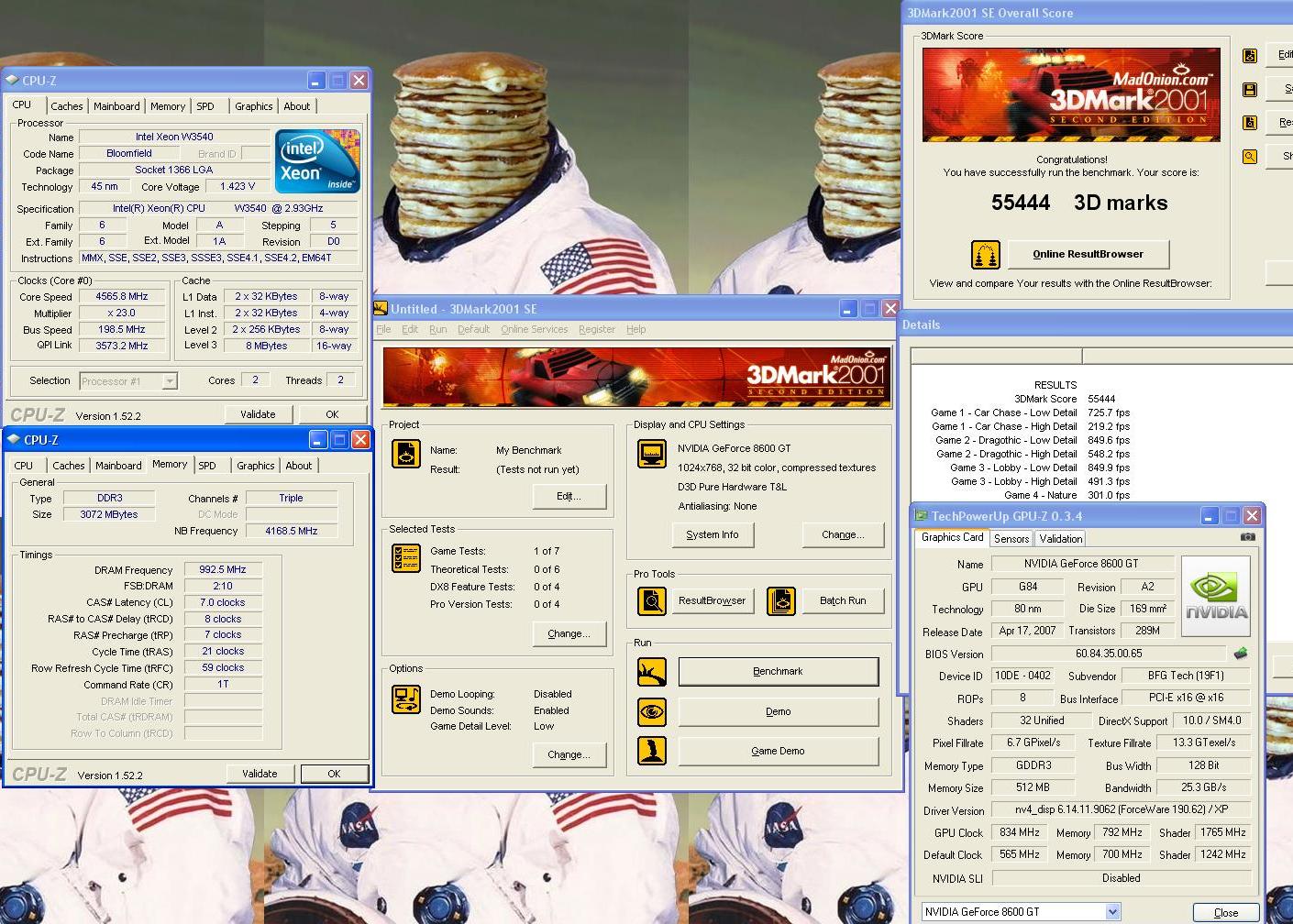Image resolution: width=1293 pixels, height=924 pixels.
Task: Click the Batch Run icon
Action: click(x=781, y=600)
